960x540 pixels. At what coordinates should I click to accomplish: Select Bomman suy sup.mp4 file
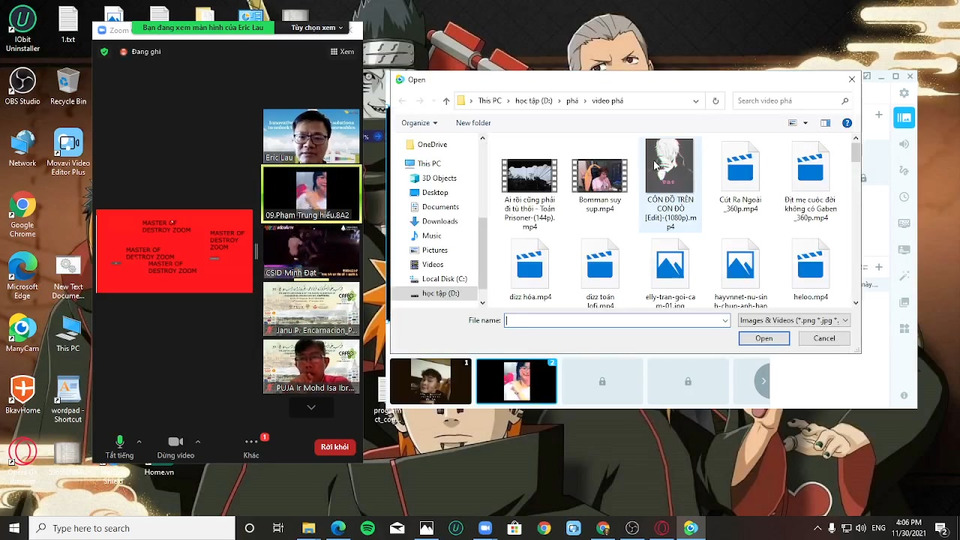point(599,185)
